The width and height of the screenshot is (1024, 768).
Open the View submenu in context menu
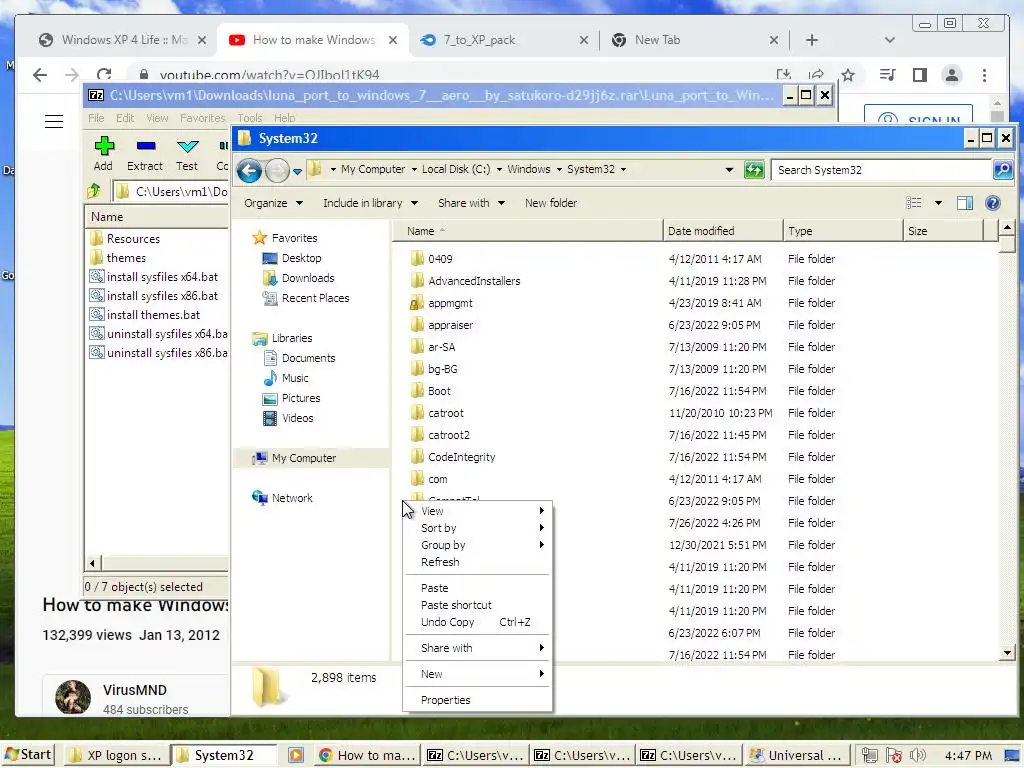477,511
